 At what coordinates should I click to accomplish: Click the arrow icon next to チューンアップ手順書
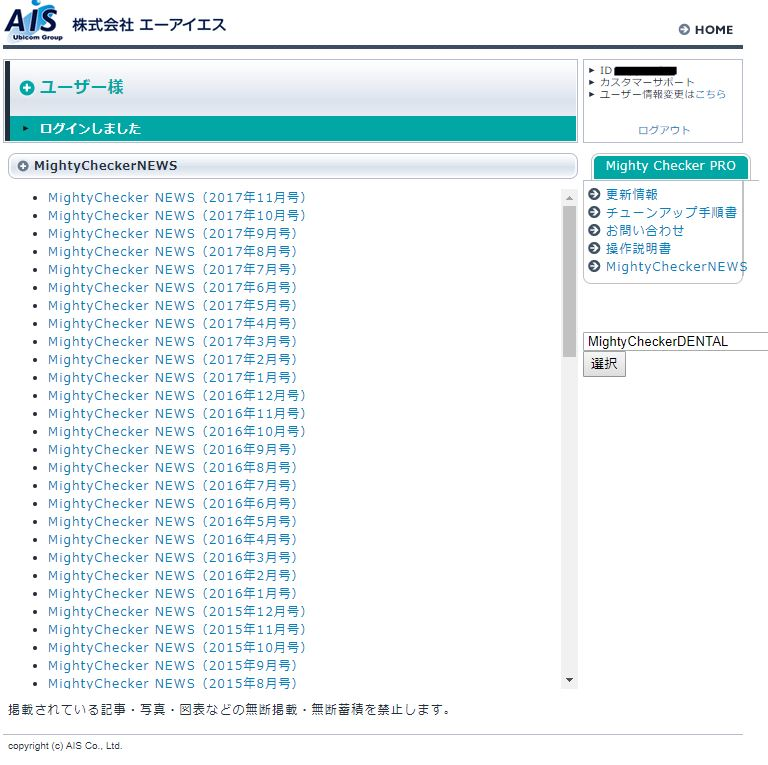(x=595, y=213)
